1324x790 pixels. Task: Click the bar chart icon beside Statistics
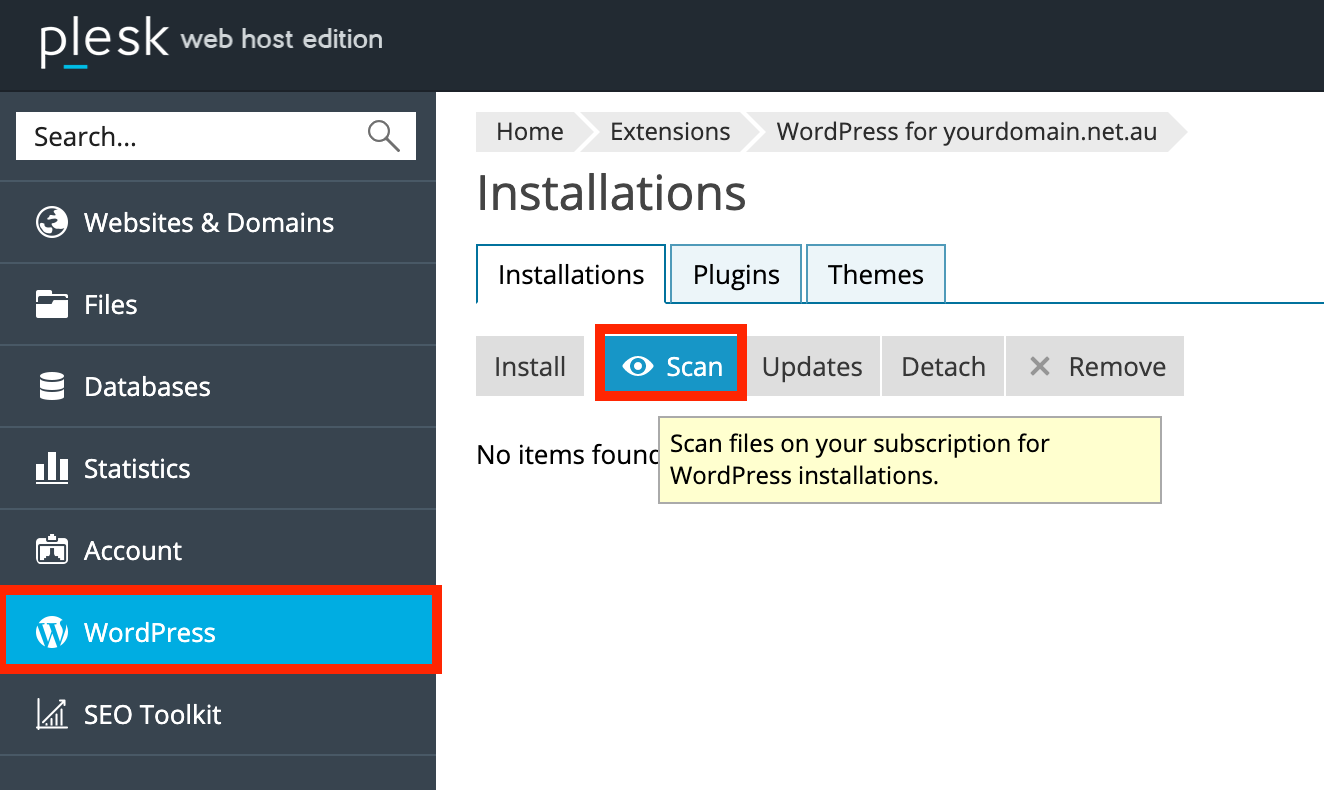[x=51, y=468]
